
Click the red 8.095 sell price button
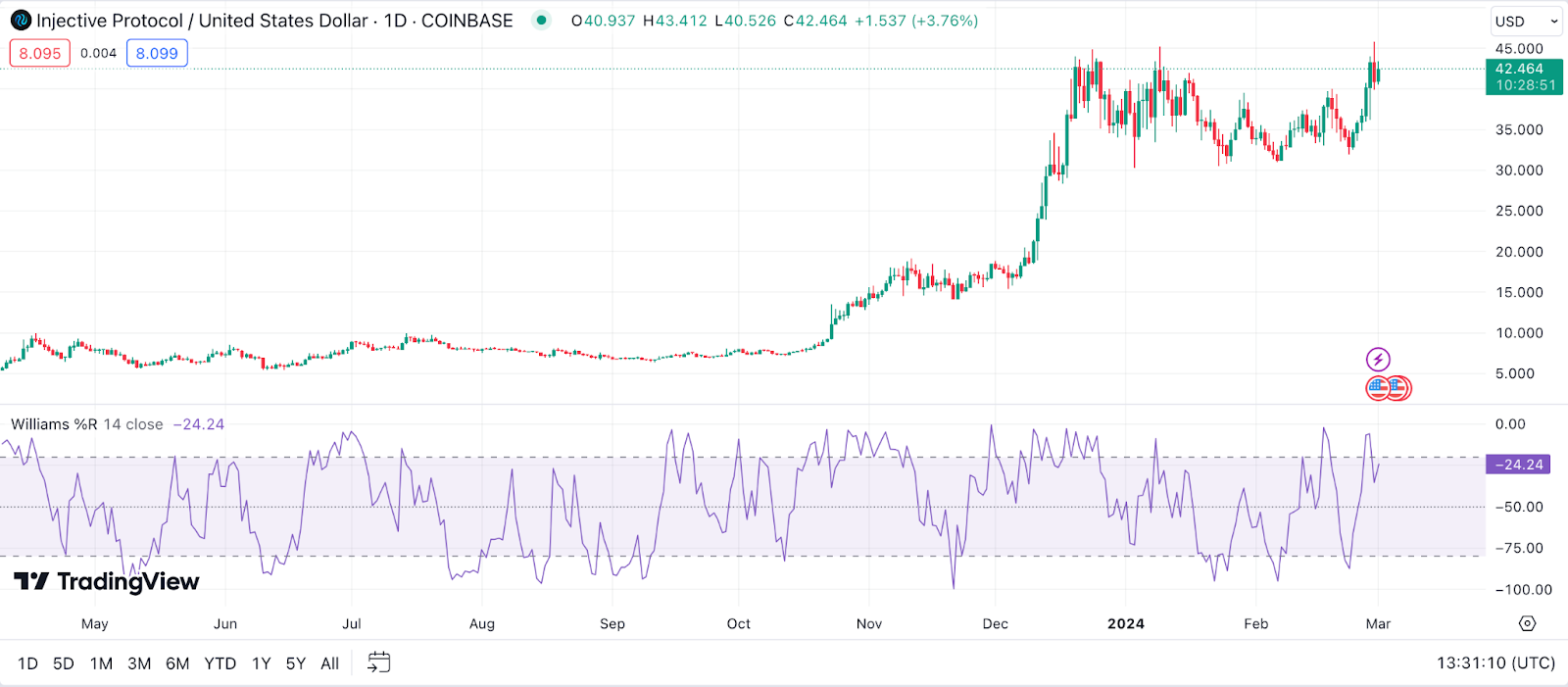click(40, 53)
